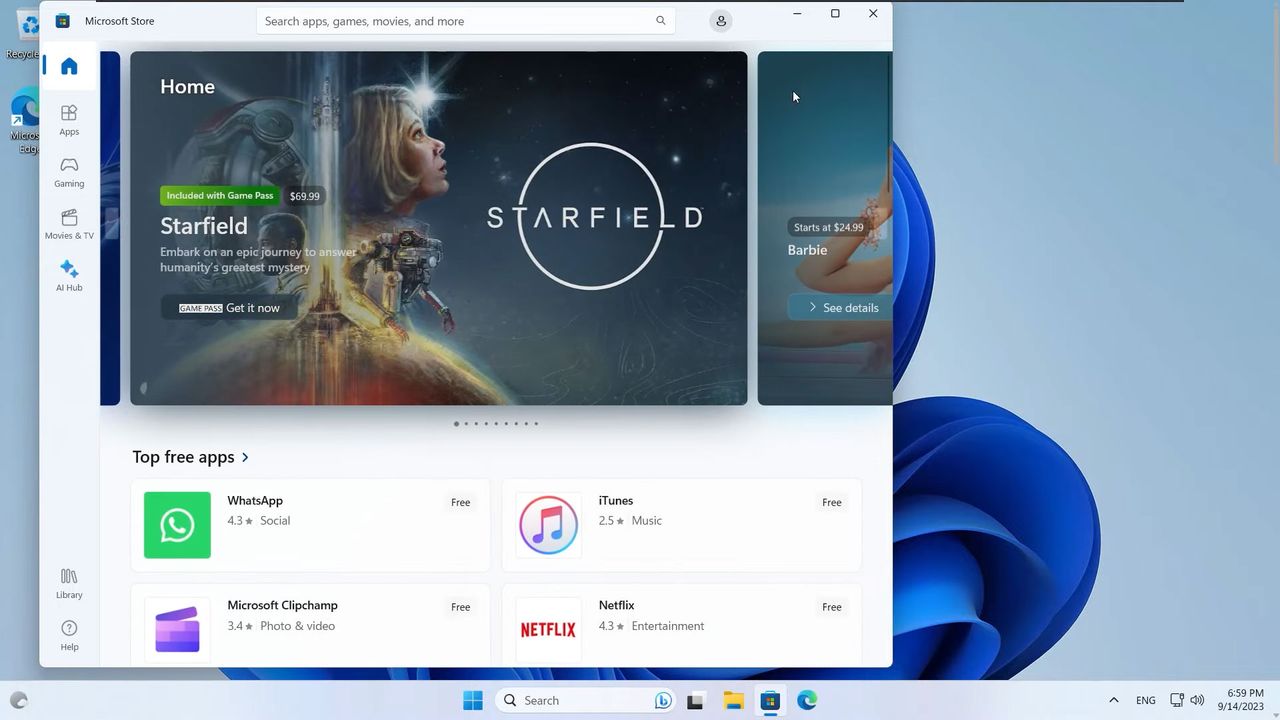Open Help in the sidebar
Viewport: 1280px width, 720px height.
tap(69, 635)
